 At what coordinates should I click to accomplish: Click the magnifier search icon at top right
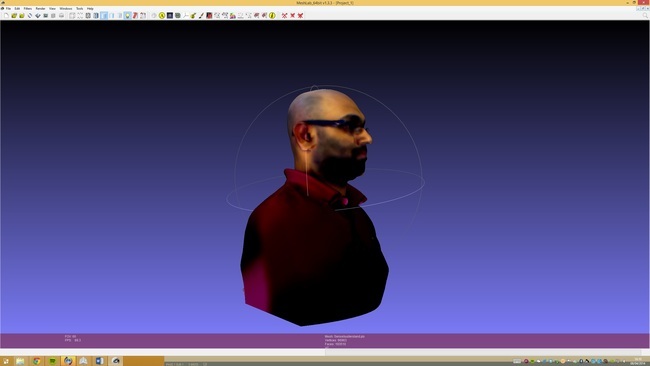point(645,15)
